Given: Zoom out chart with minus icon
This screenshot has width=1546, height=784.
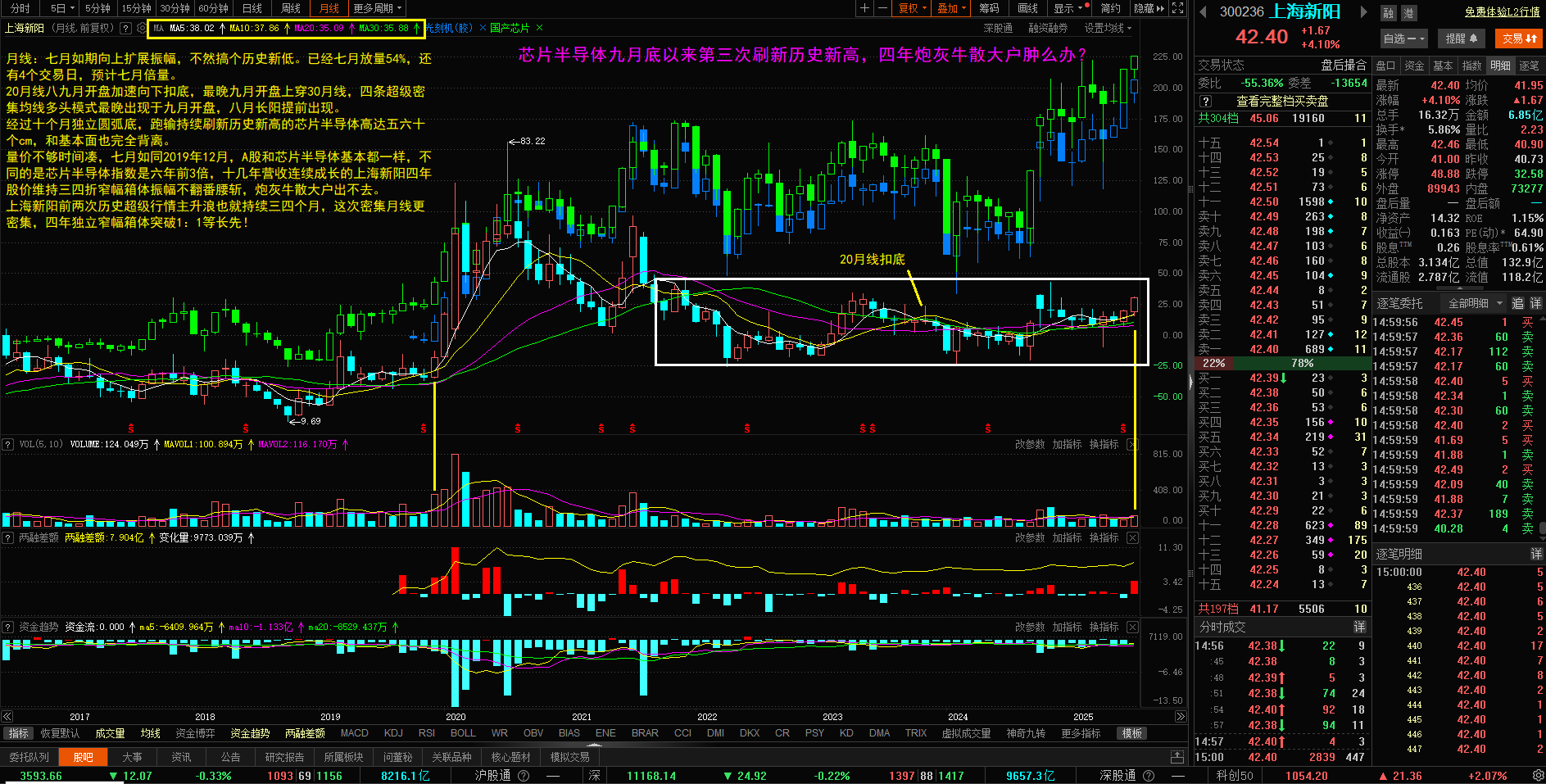Looking at the screenshot, I should point(882,8).
